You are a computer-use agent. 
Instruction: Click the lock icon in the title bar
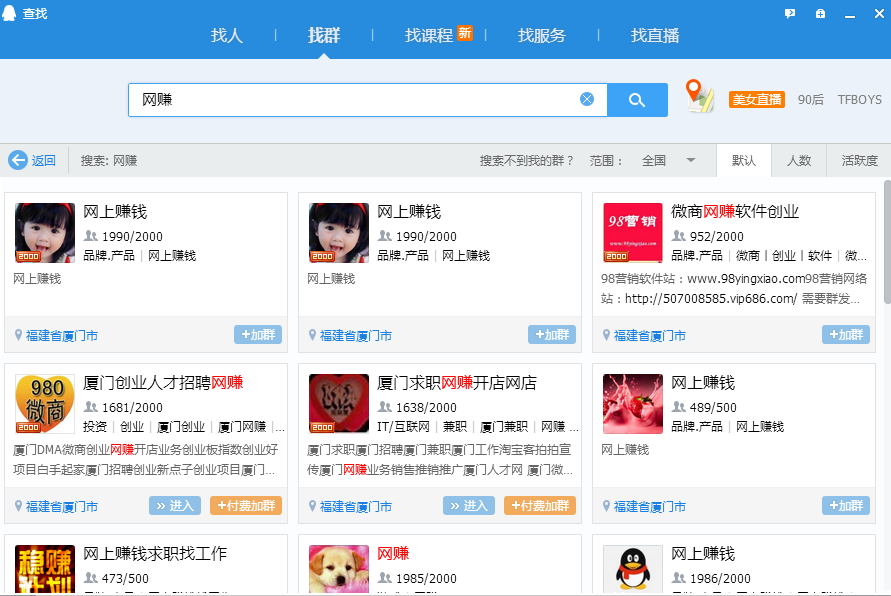[820, 13]
